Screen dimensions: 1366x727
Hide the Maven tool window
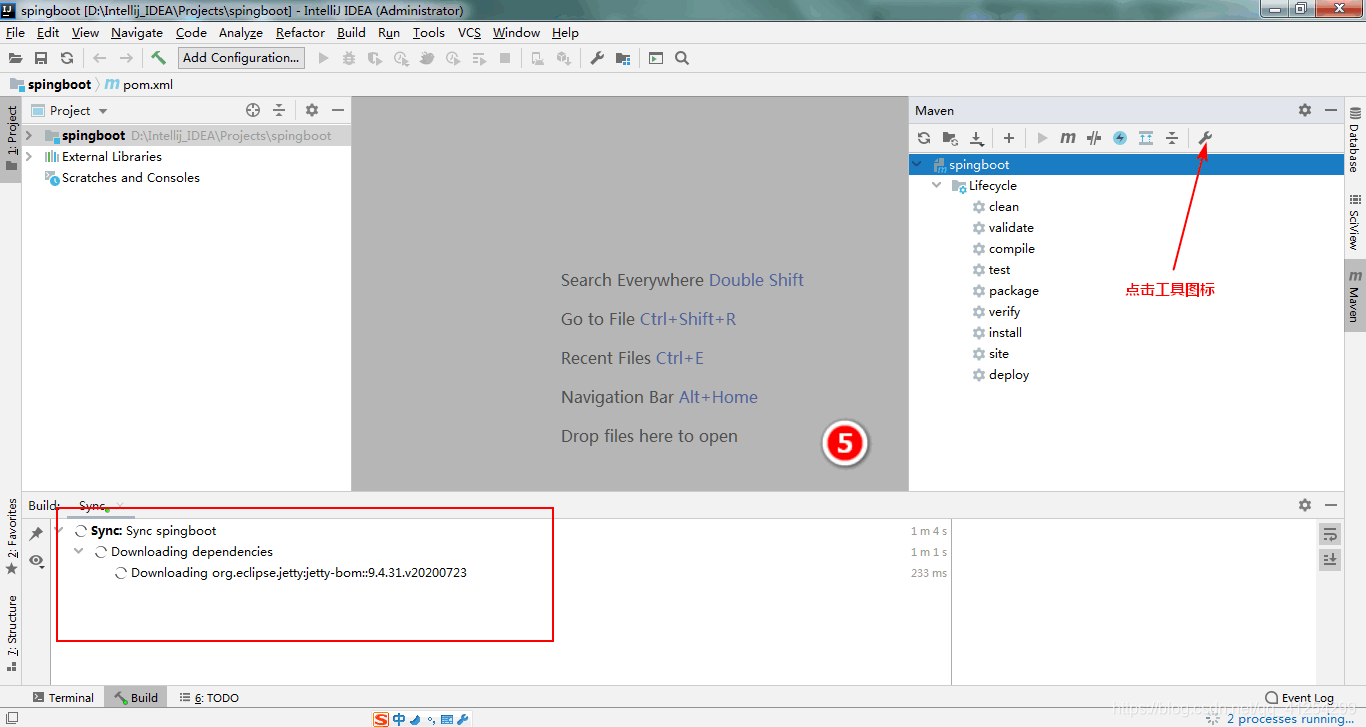[1331, 110]
